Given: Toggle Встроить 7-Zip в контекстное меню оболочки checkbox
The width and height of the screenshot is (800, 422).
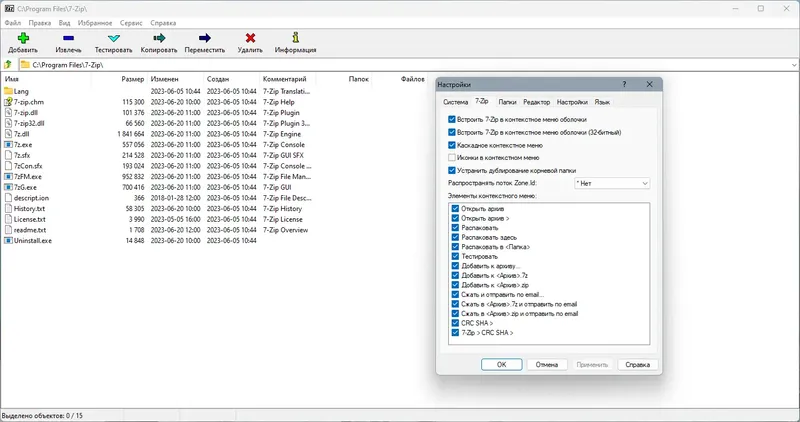Looking at the screenshot, I should click(x=452, y=119).
